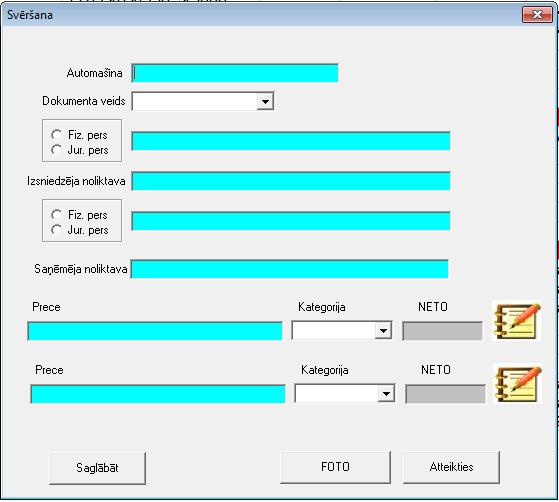Select upper Fiz. pers radio button
Image resolution: width=559 pixels, height=502 pixels.
click(x=56, y=135)
